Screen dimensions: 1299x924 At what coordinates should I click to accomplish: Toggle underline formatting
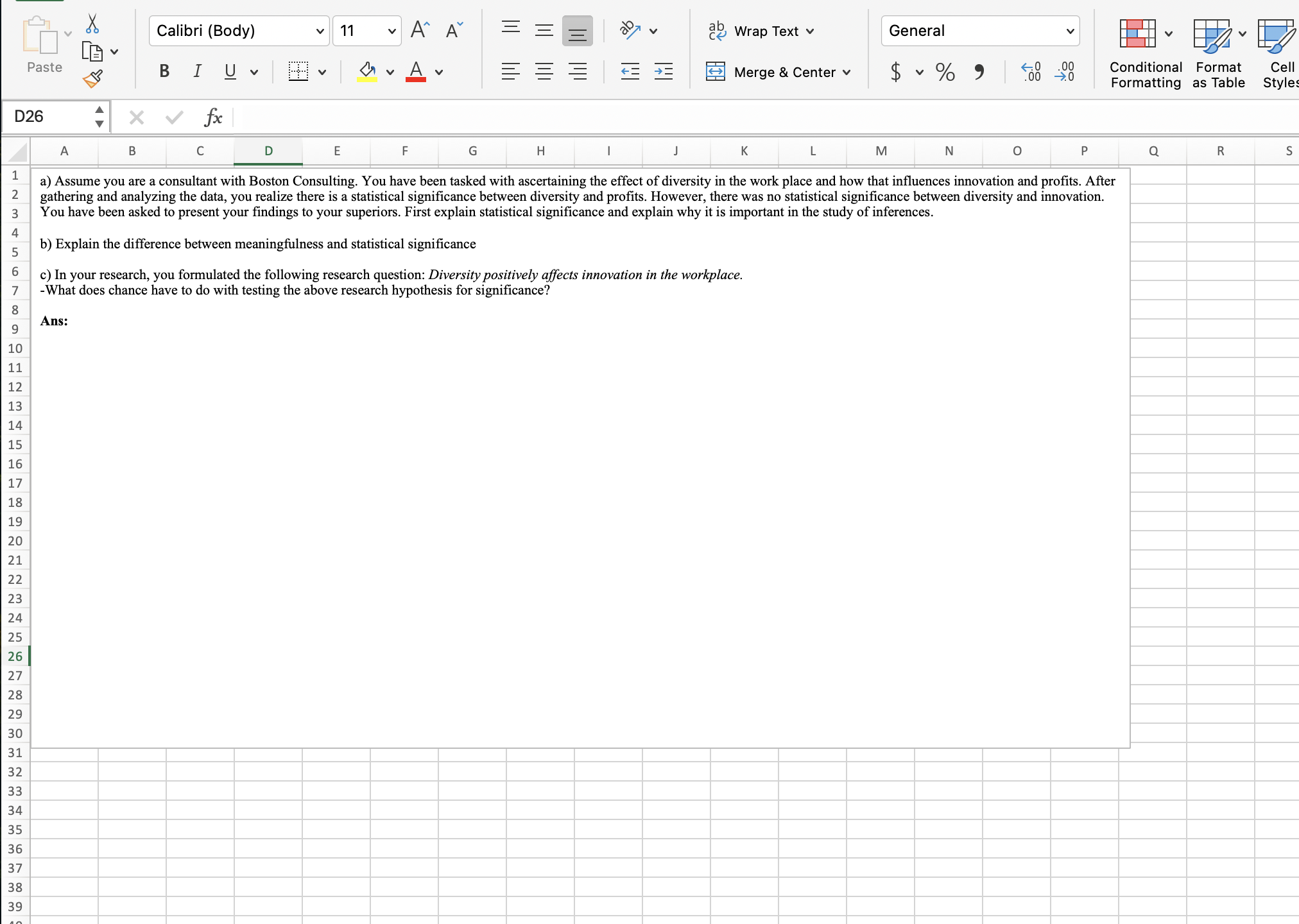pos(230,71)
